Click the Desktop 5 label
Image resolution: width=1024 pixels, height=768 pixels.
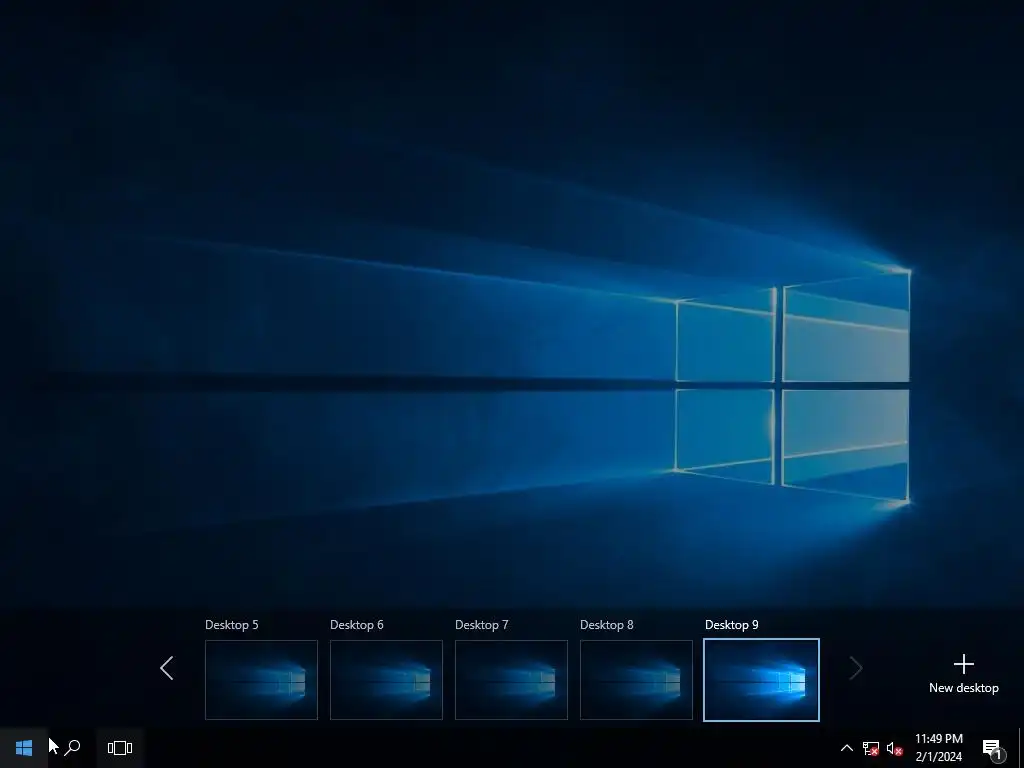232,625
